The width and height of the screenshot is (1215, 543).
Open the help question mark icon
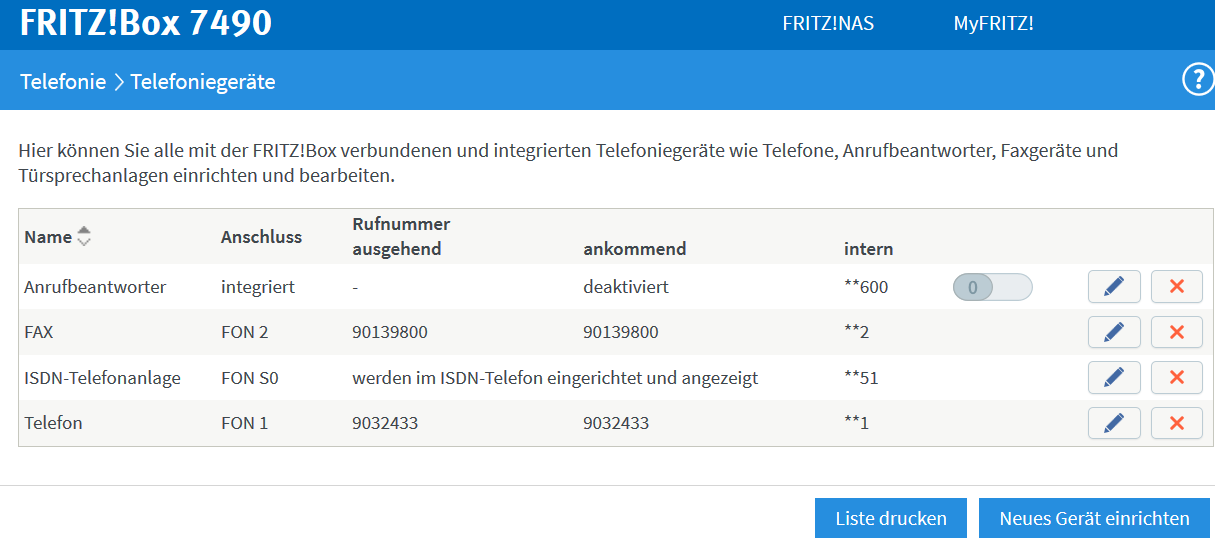point(1197,80)
